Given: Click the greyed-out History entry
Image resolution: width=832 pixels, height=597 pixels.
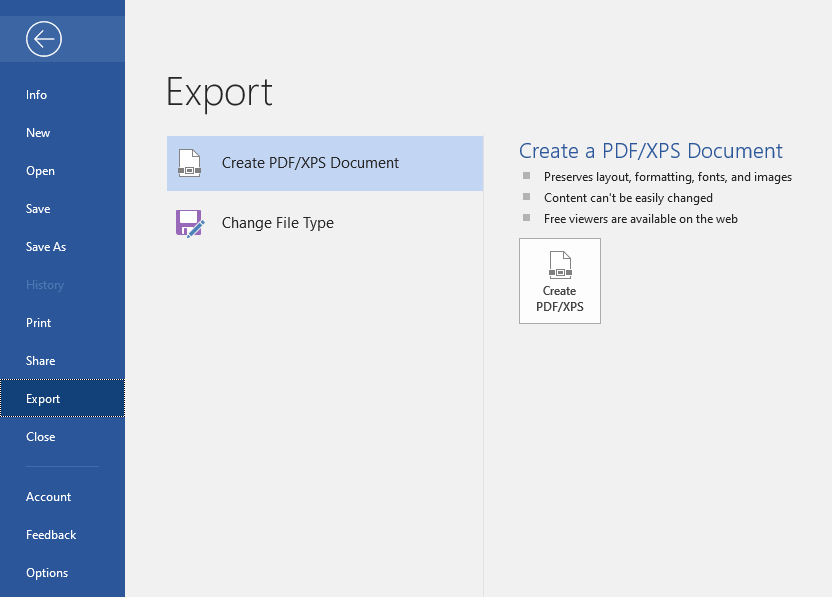Looking at the screenshot, I should pos(45,285).
